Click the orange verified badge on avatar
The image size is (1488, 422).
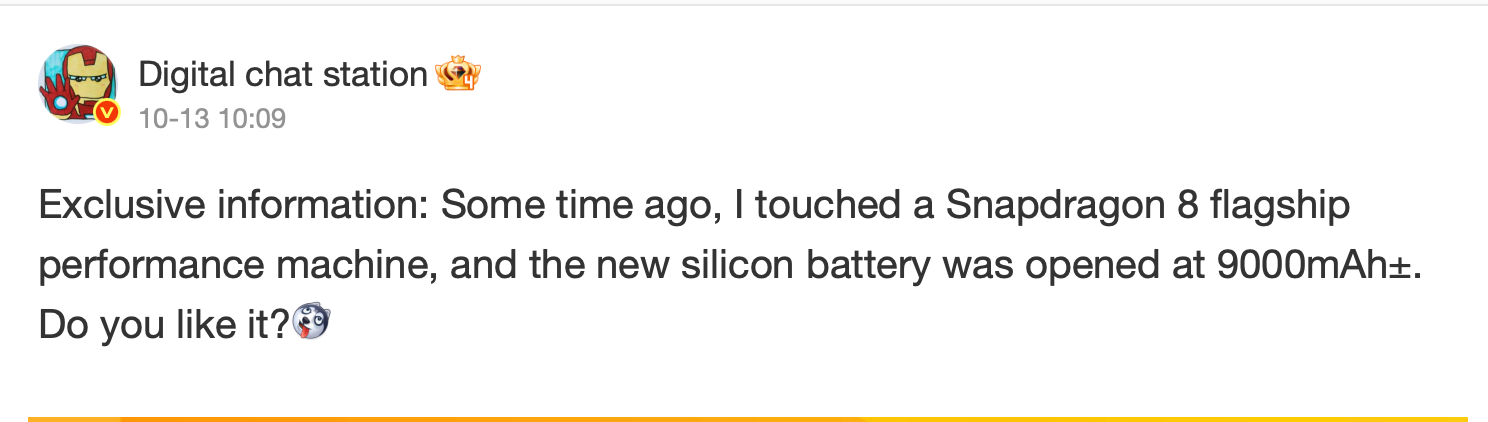point(109,115)
